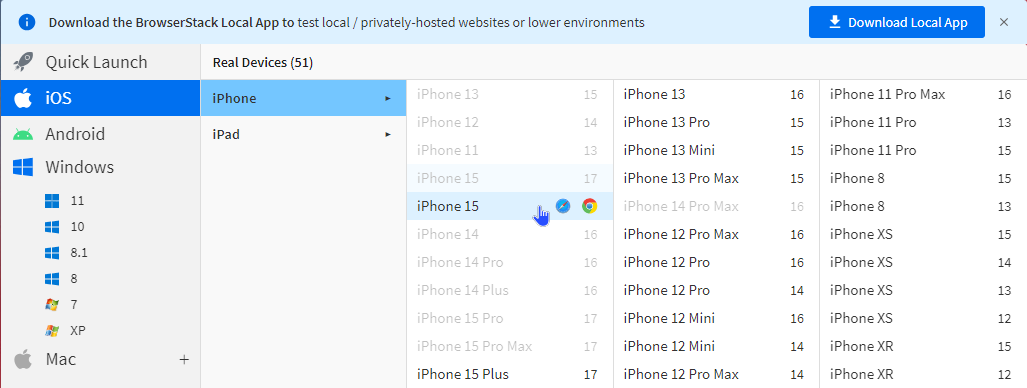Image resolution: width=1027 pixels, height=388 pixels.
Task: Click the Windows logo icon
Action: pos(23,167)
